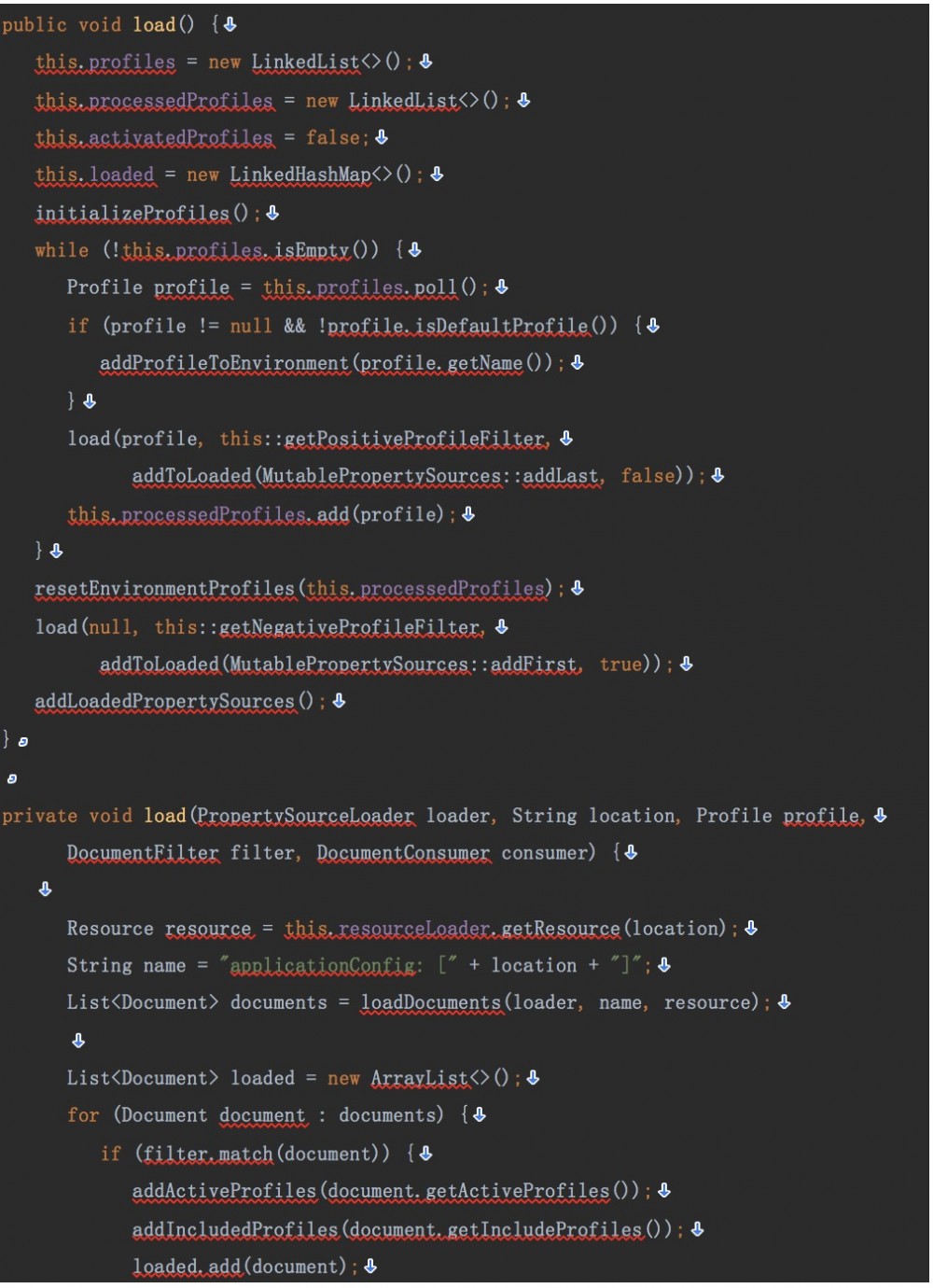Click the true argument passed to addToLoaded

pyautogui.click(x=620, y=664)
